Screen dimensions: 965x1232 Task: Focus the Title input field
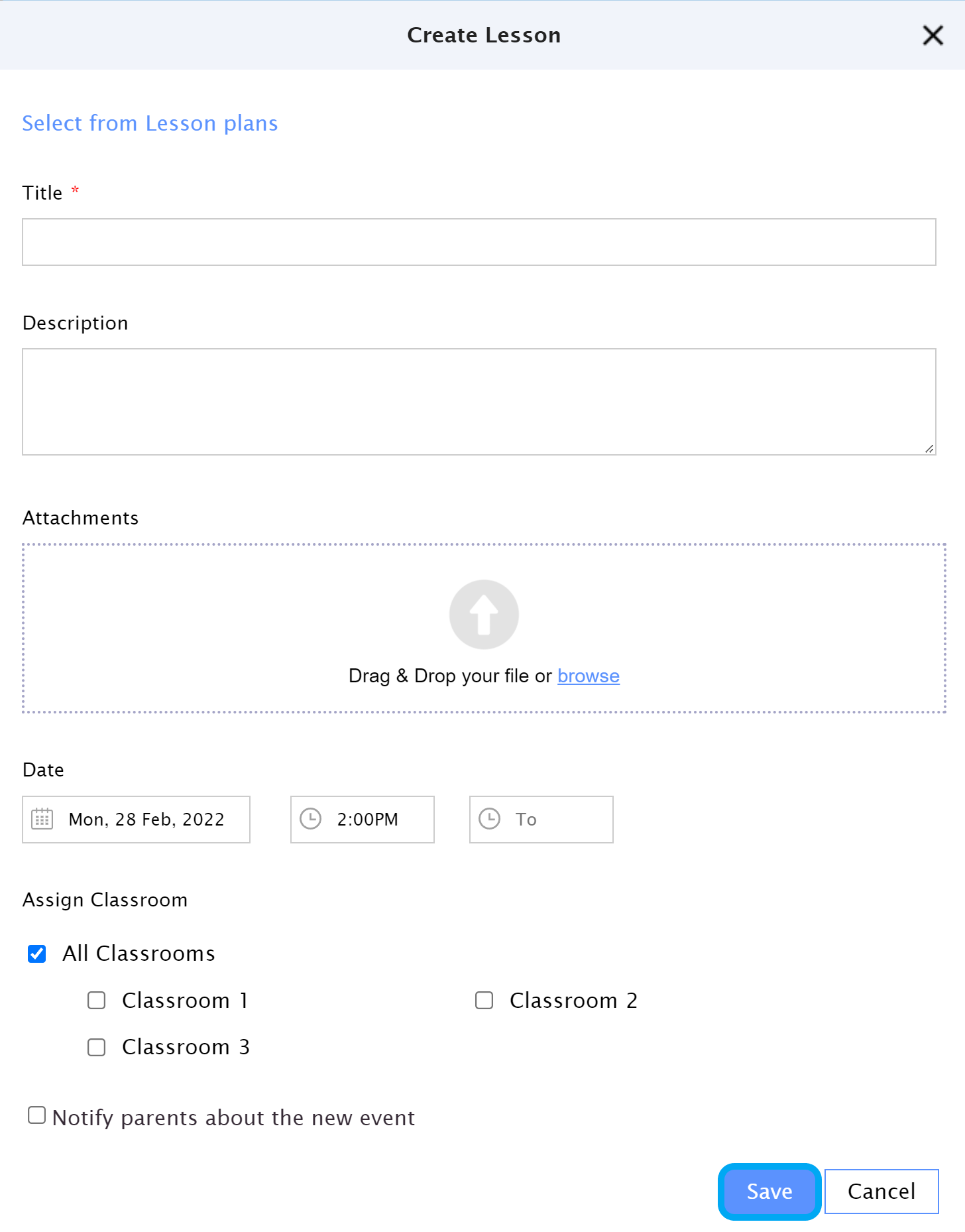(479, 242)
